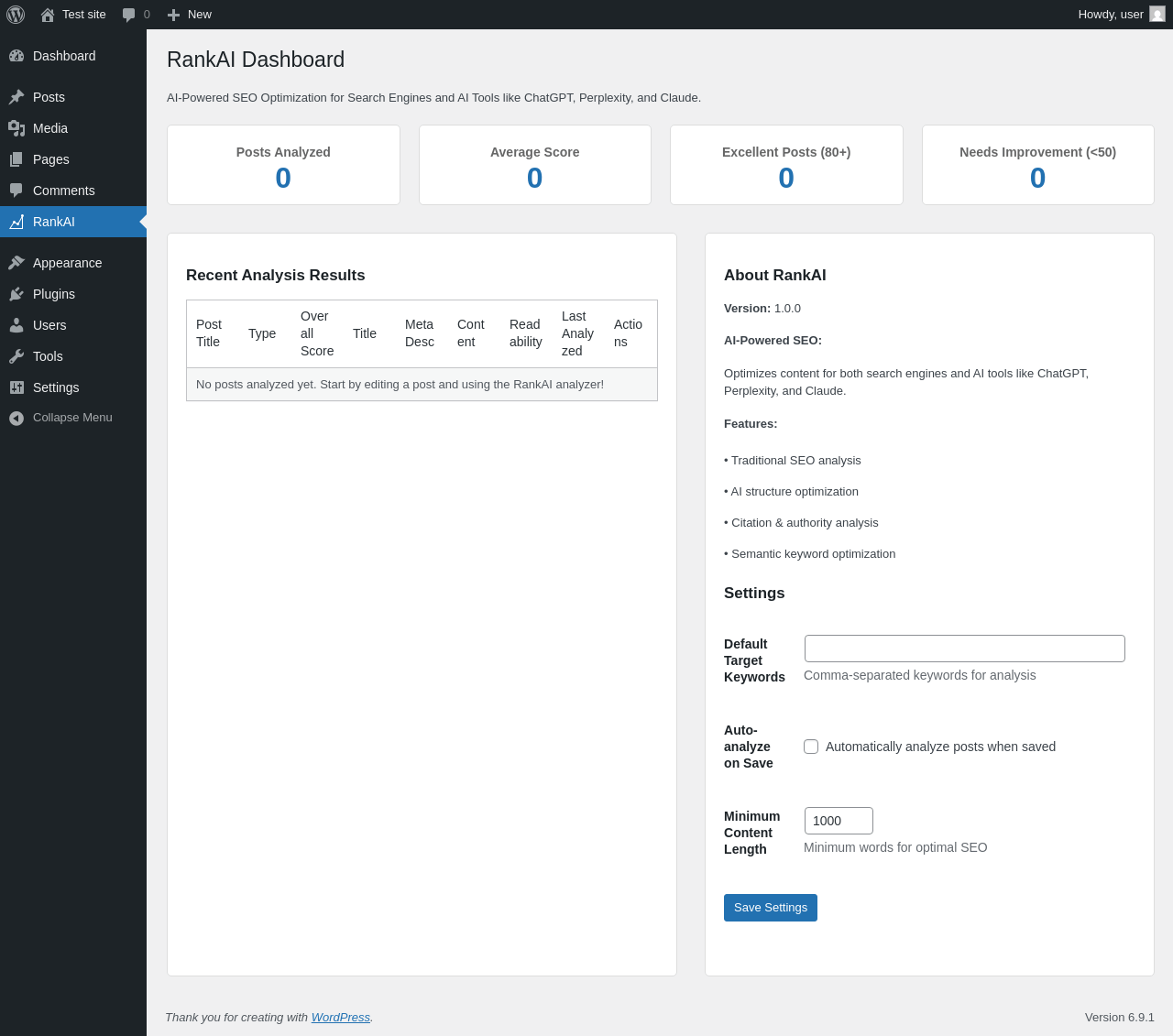Open the Dashboard menu item
The image size is (1173, 1036).
click(64, 56)
